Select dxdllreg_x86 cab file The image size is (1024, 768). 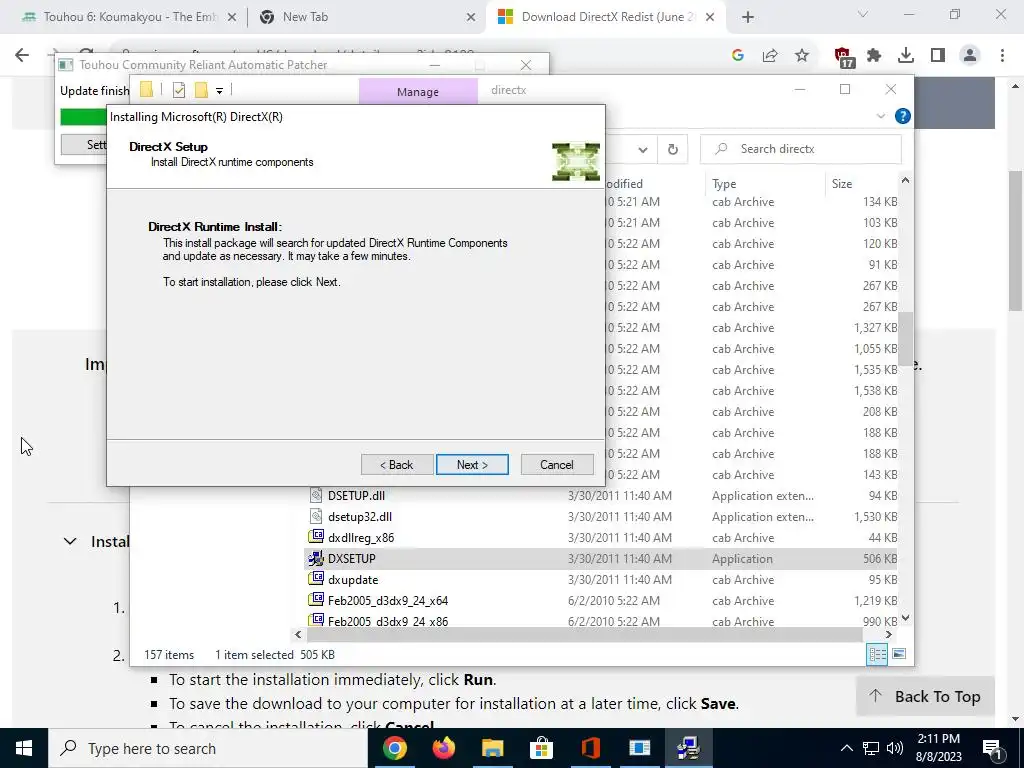601,537
